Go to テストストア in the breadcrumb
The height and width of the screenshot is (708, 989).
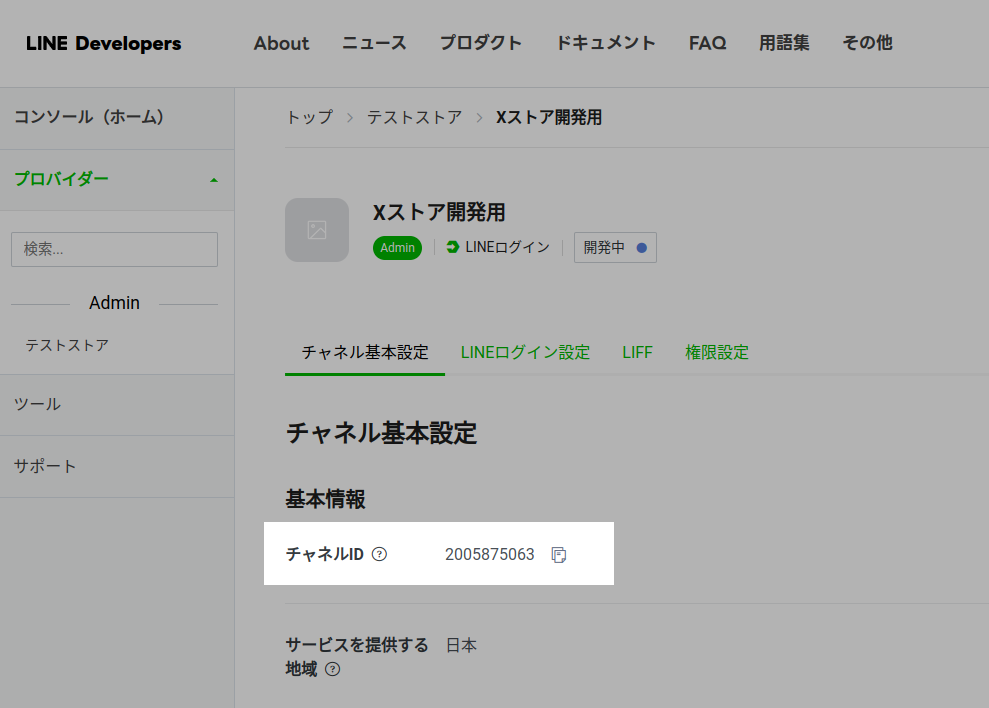coord(414,117)
